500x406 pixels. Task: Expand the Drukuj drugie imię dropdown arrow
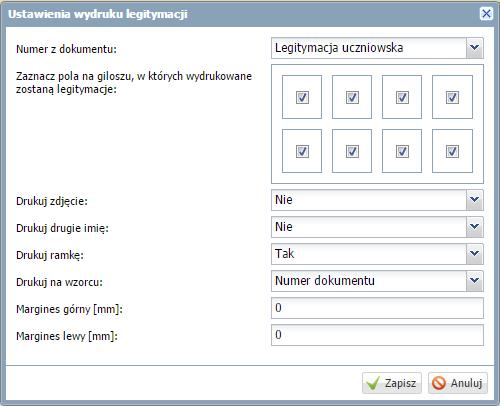click(x=474, y=227)
